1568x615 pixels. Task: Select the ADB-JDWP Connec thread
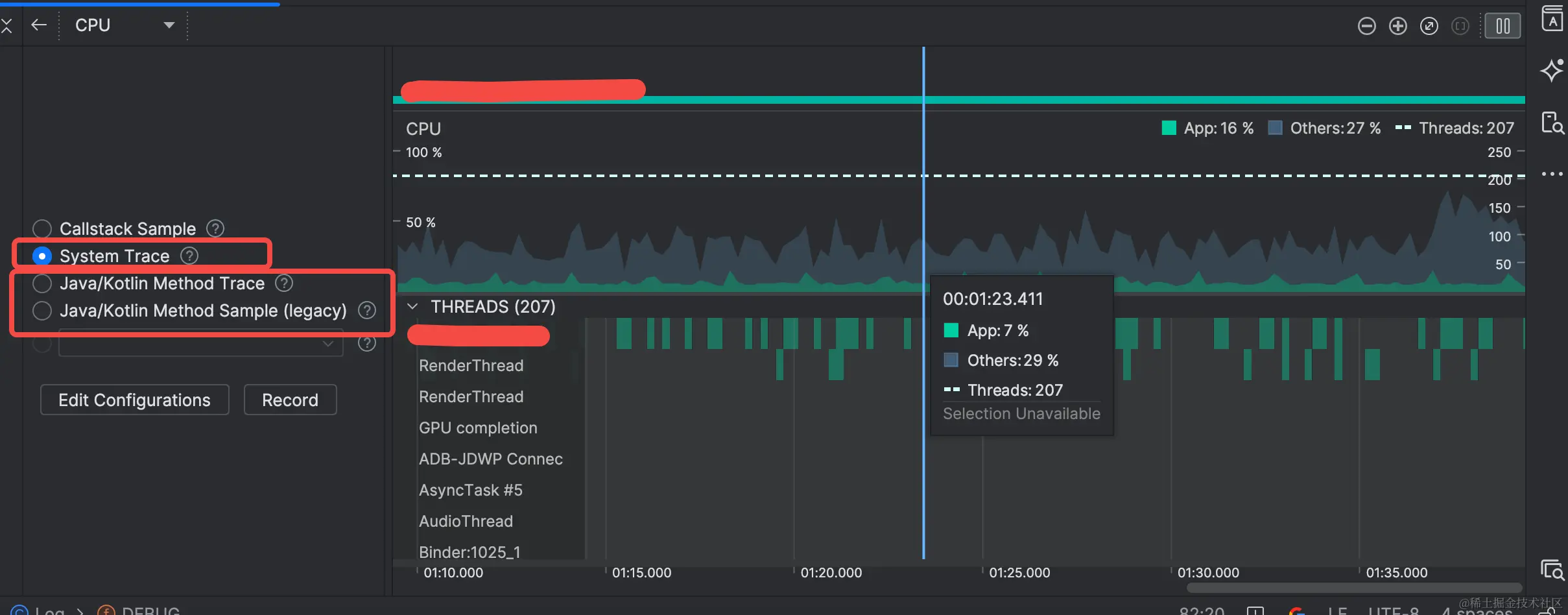click(x=491, y=459)
